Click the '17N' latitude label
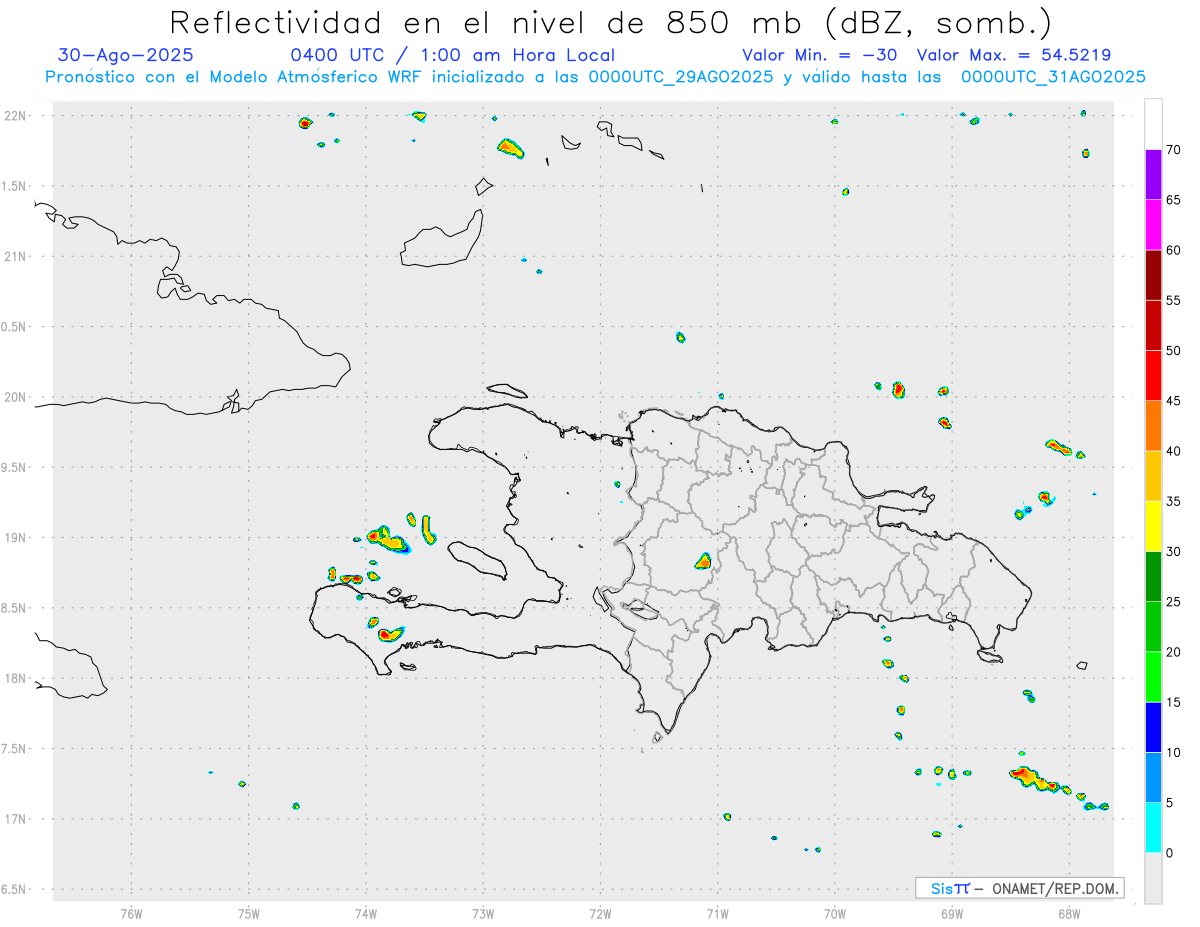Image resolution: width=1200 pixels, height=927 pixels. pyautogui.click(x=15, y=819)
